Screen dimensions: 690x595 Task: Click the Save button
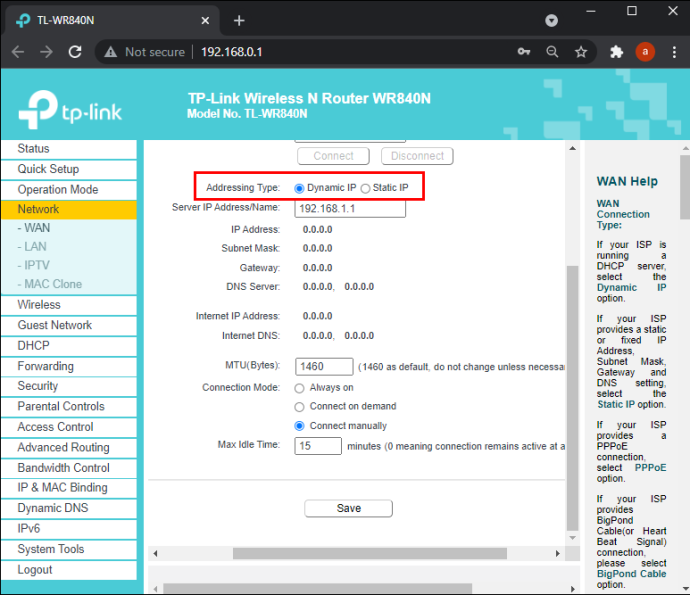(349, 508)
